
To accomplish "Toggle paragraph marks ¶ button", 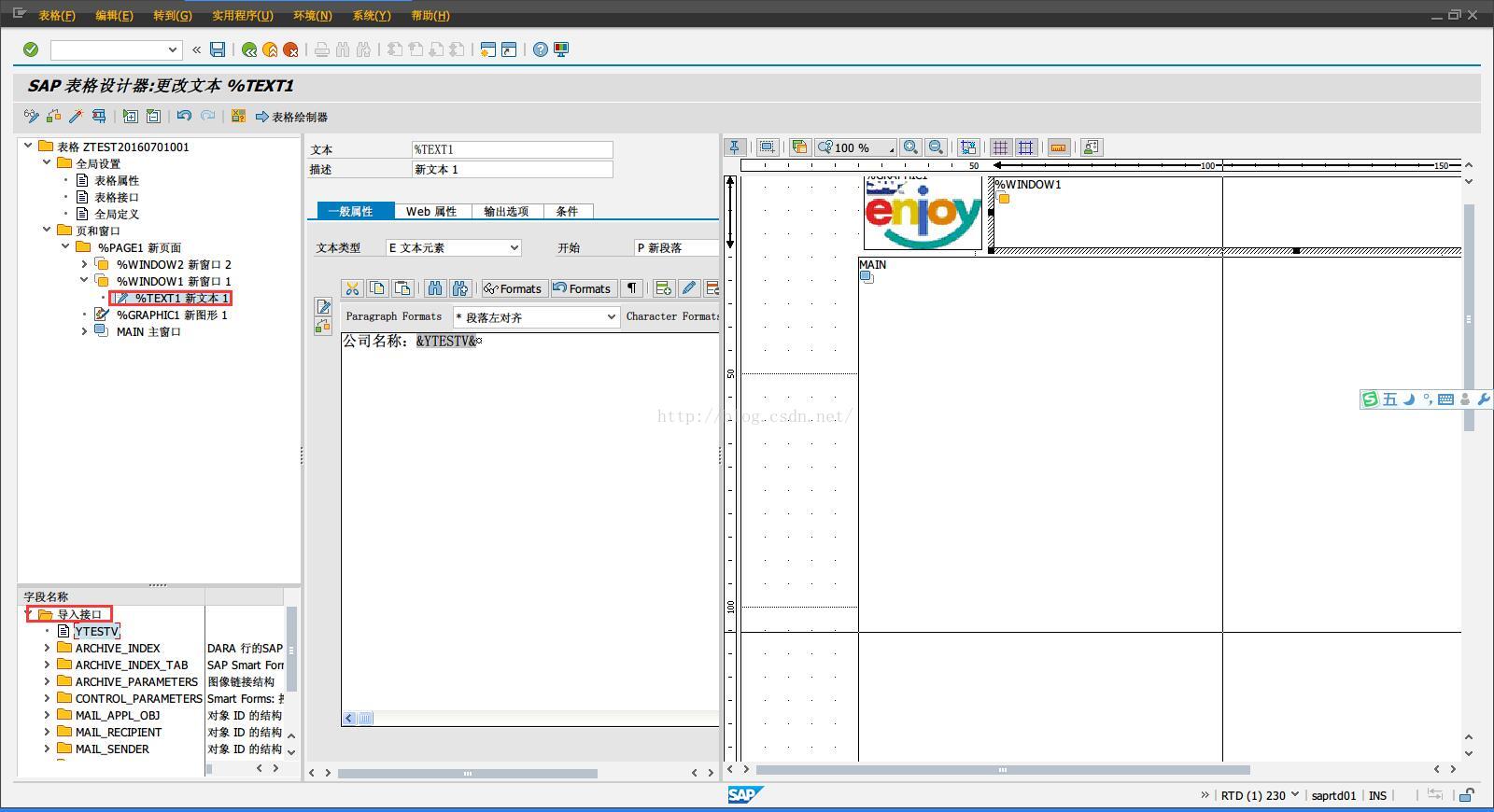I will (x=632, y=288).
